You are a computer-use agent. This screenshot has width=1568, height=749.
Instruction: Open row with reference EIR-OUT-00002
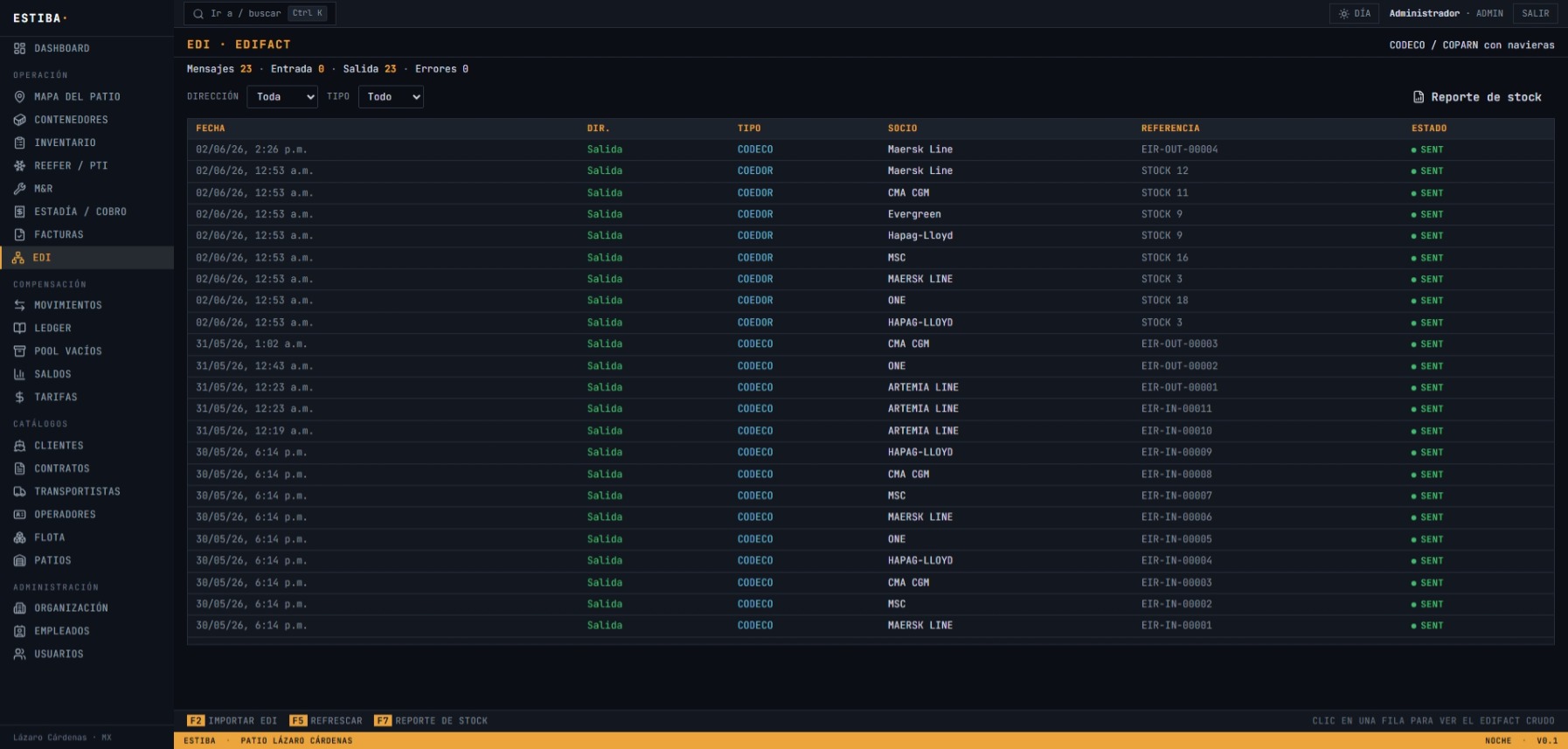(871, 366)
